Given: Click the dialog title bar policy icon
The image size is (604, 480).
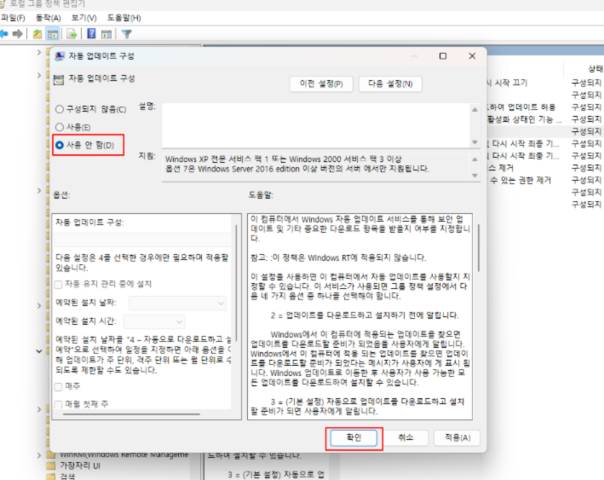Looking at the screenshot, I should coord(60,56).
